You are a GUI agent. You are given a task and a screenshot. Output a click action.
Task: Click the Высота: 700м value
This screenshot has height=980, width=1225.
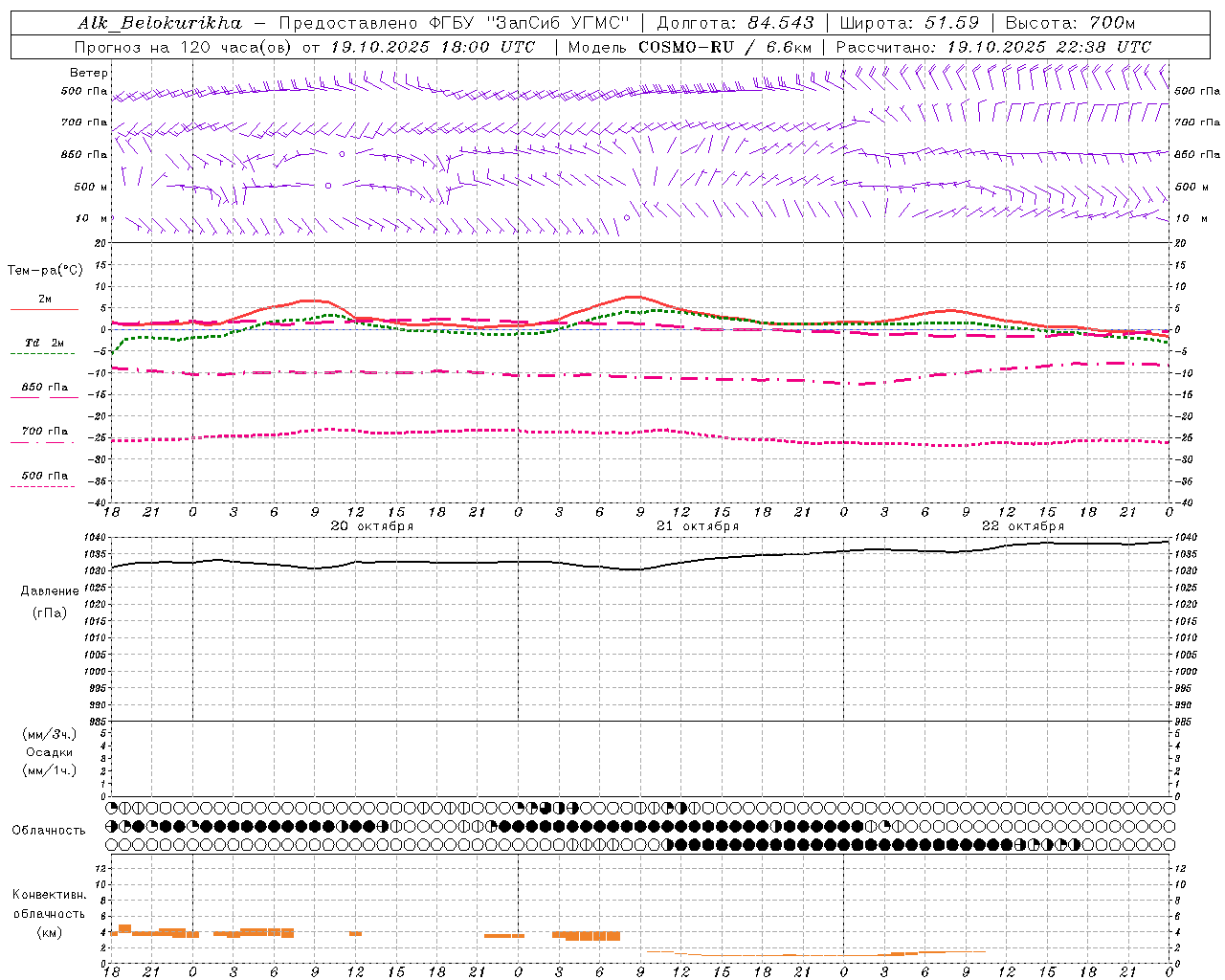click(1070, 23)
